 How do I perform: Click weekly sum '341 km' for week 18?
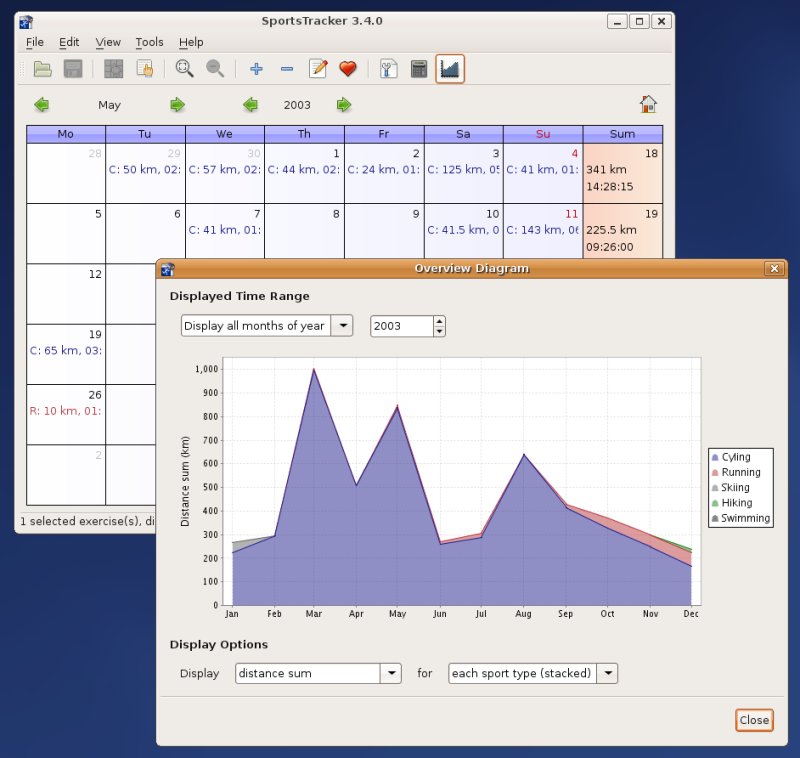point(606,169)
